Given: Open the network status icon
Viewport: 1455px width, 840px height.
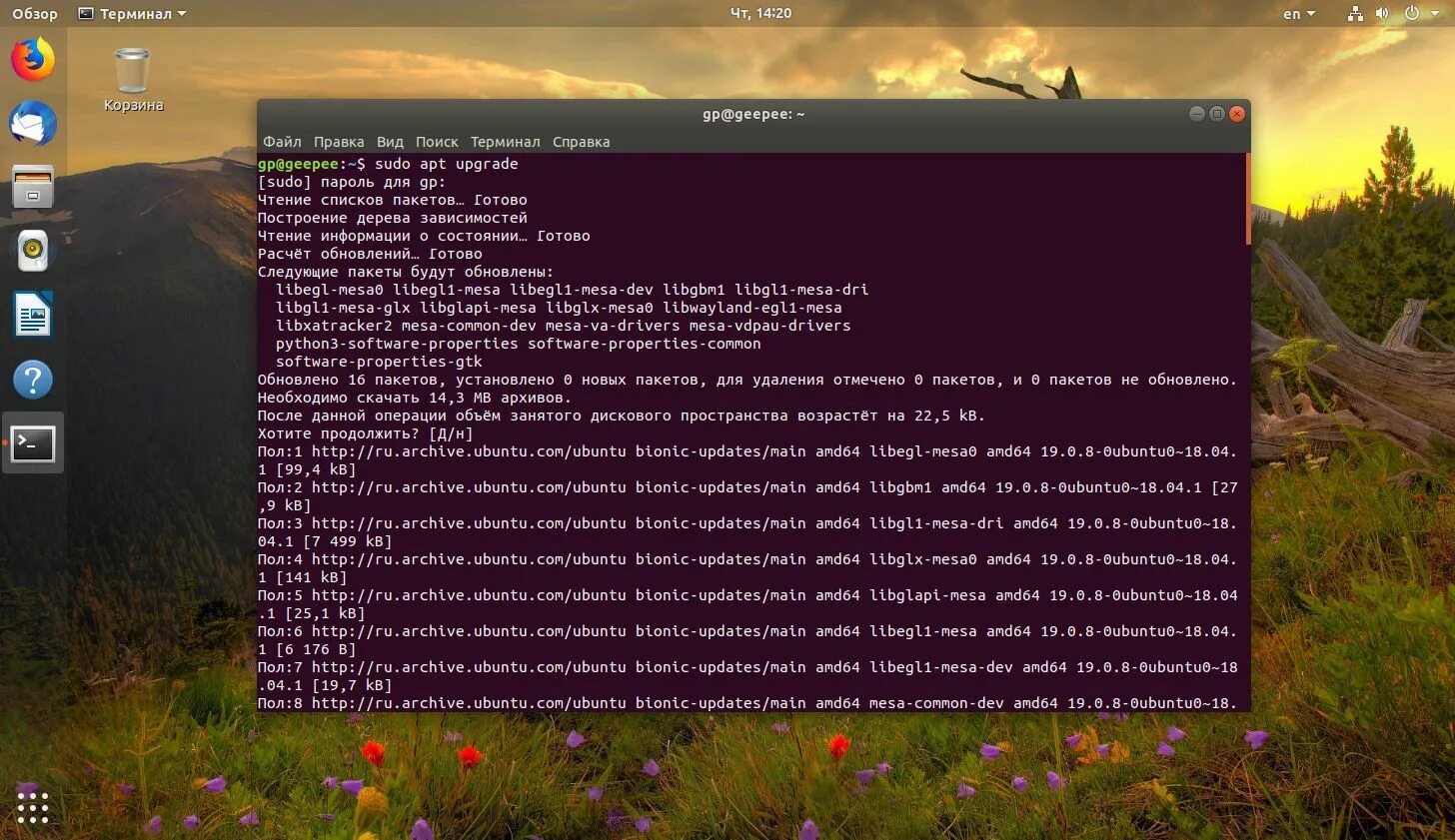Looking at the screenshot, I should [1355, 13].
